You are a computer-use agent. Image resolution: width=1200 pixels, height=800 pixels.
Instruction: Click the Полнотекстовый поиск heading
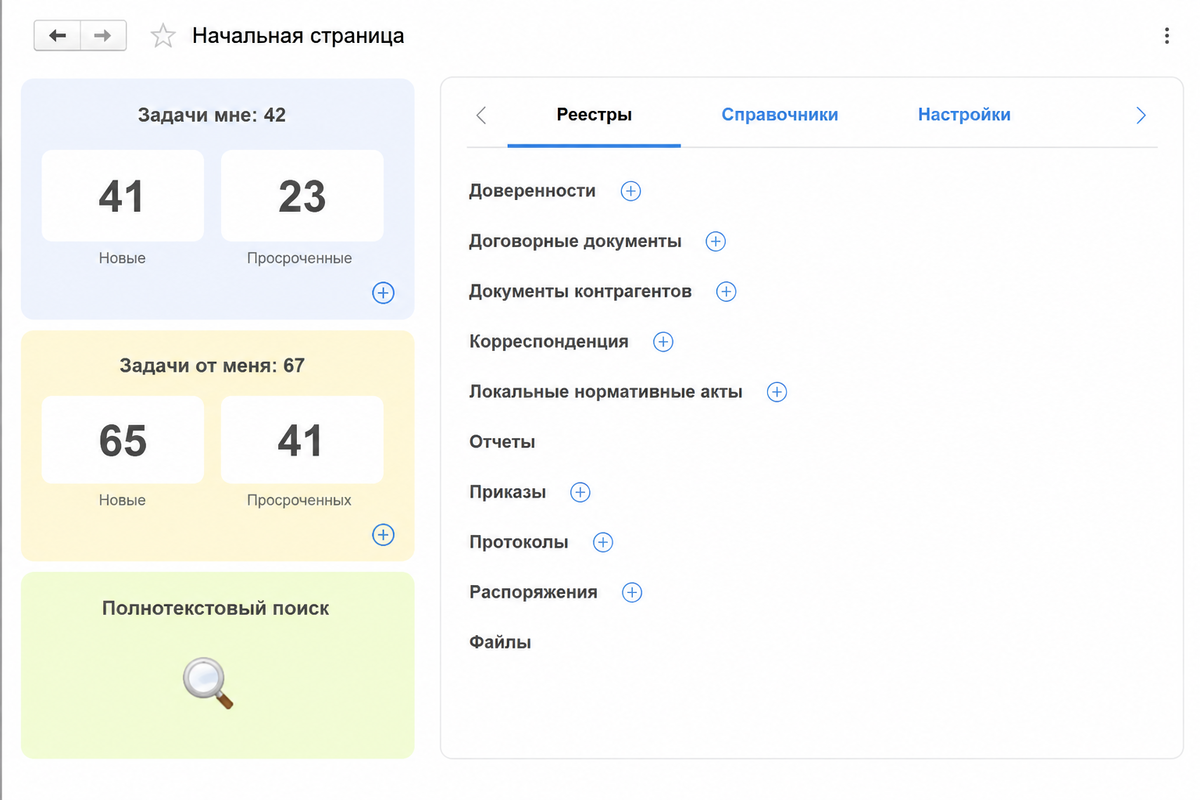click(215, 608)
